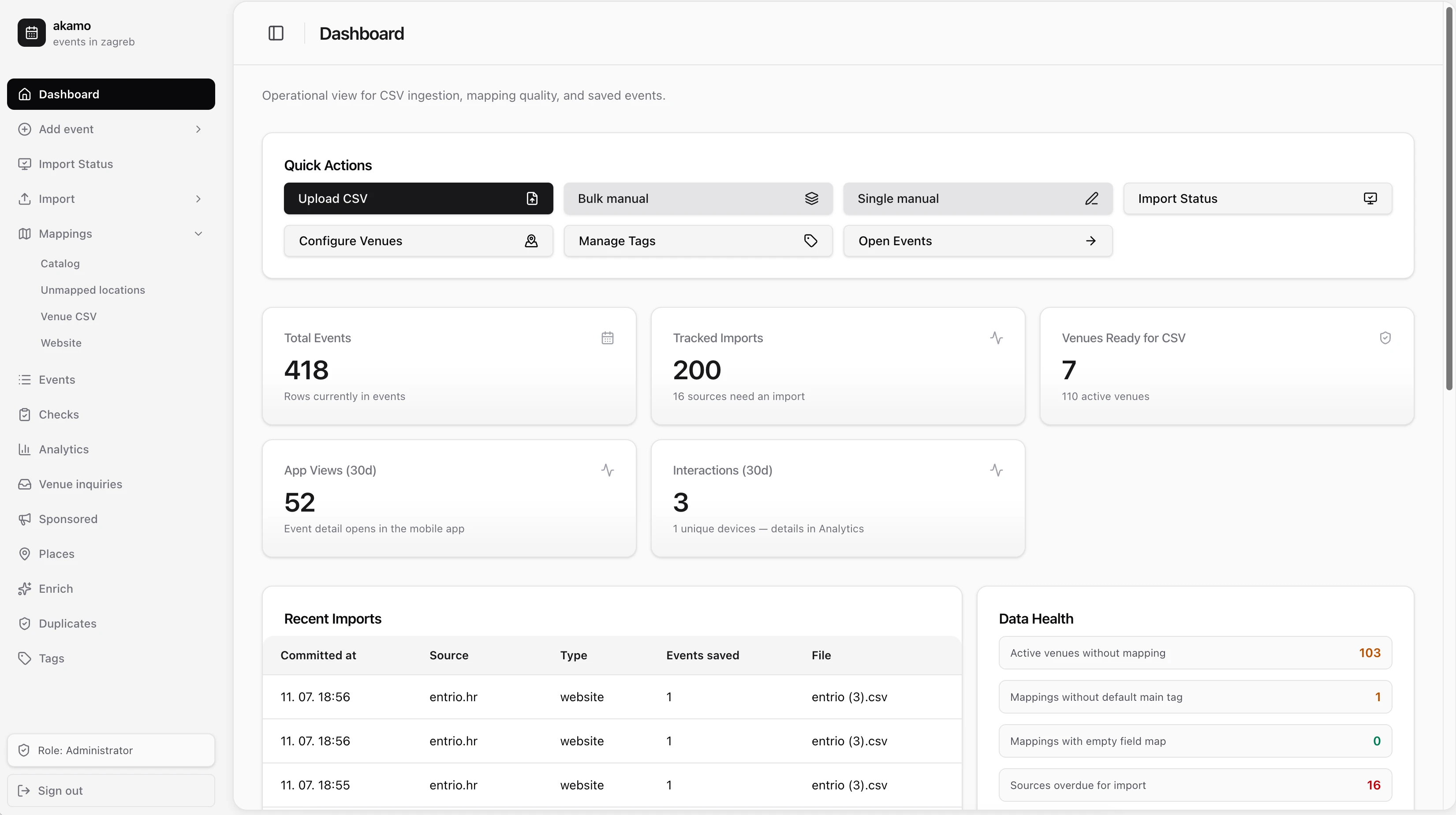Viewport: 1456px width, 815px height.
Task: Click the Upload CSV button
Action: coord(418,198)
